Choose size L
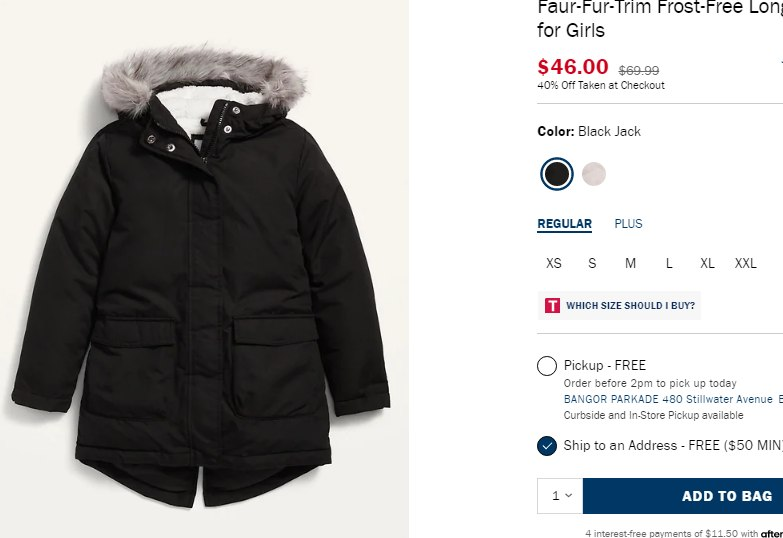Viewport: 783px width, 538px height. click(x=669, y=264)
